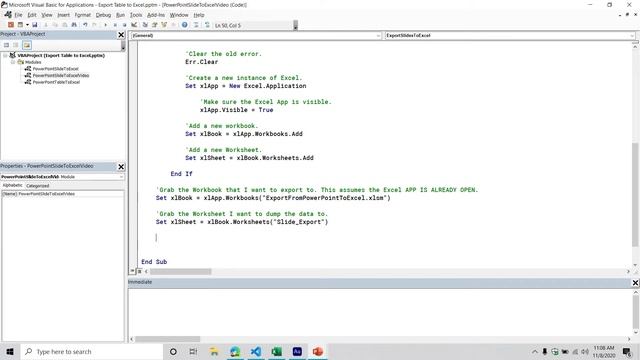640x360 pixels.
Task: Click the Reset stop icon
Action: [124, 25]
